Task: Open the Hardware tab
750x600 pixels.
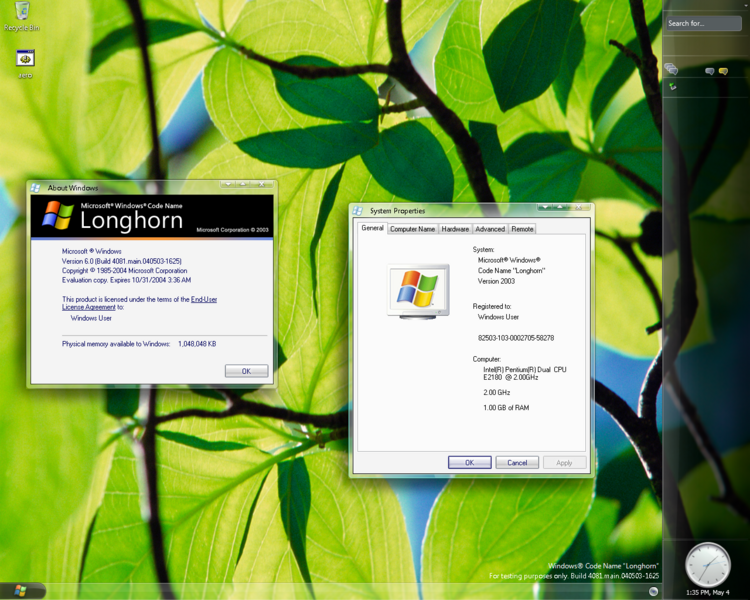Action: pos(455,229)
